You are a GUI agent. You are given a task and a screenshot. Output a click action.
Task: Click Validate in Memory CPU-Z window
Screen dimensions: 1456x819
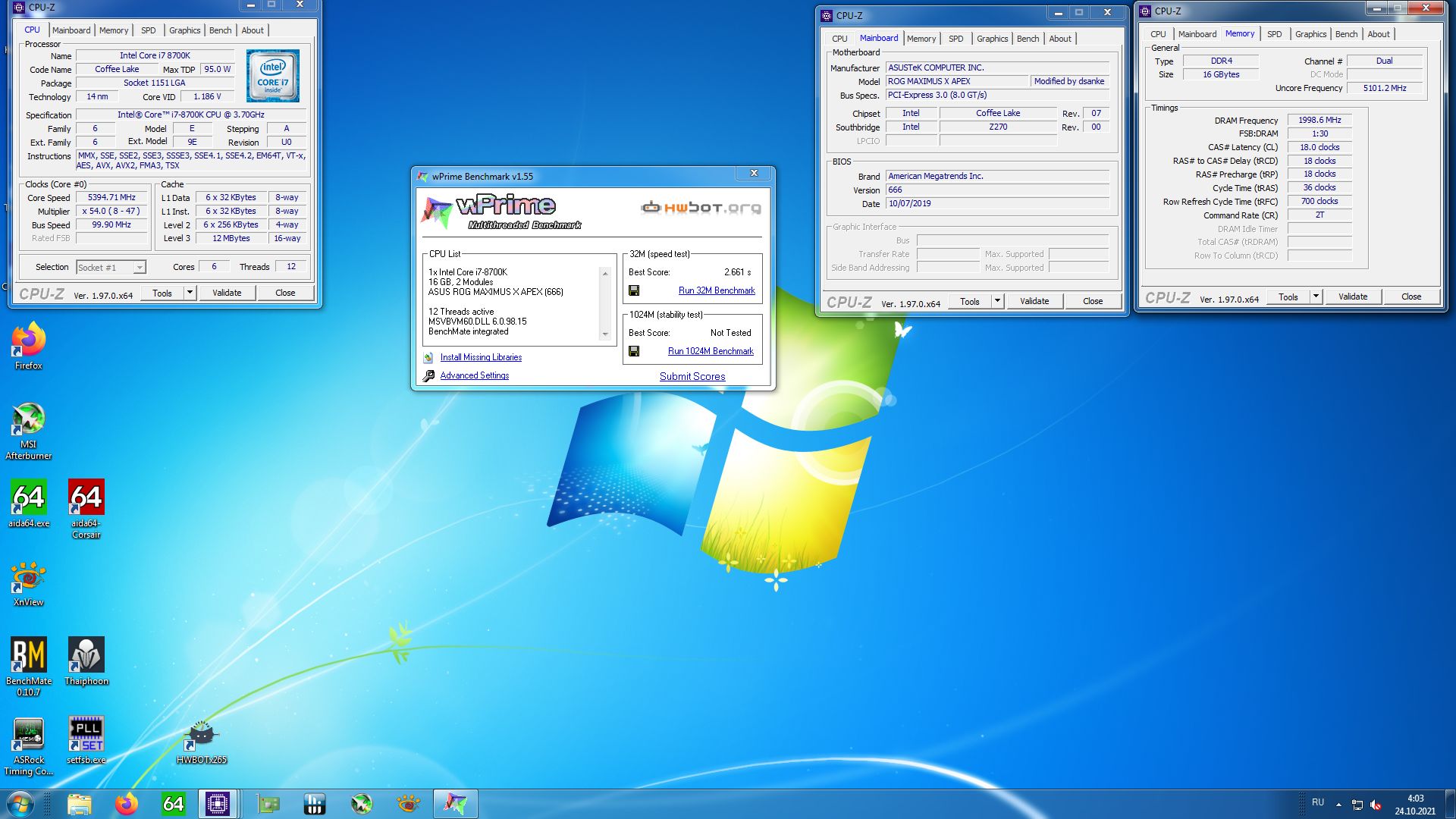click(x=1353, y=297)
